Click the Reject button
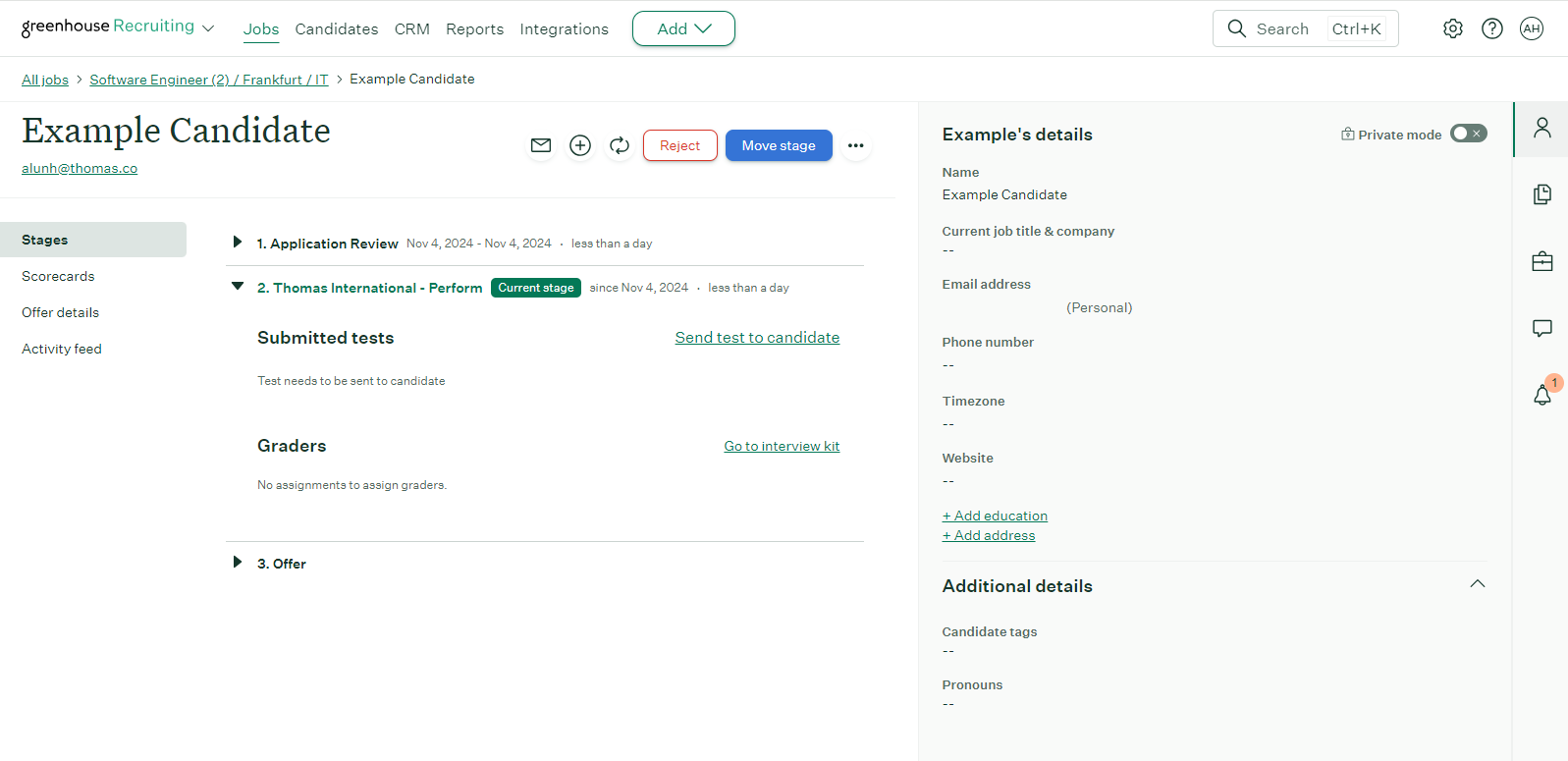This screenshot has width=1568, height=761. click(680, 145)
